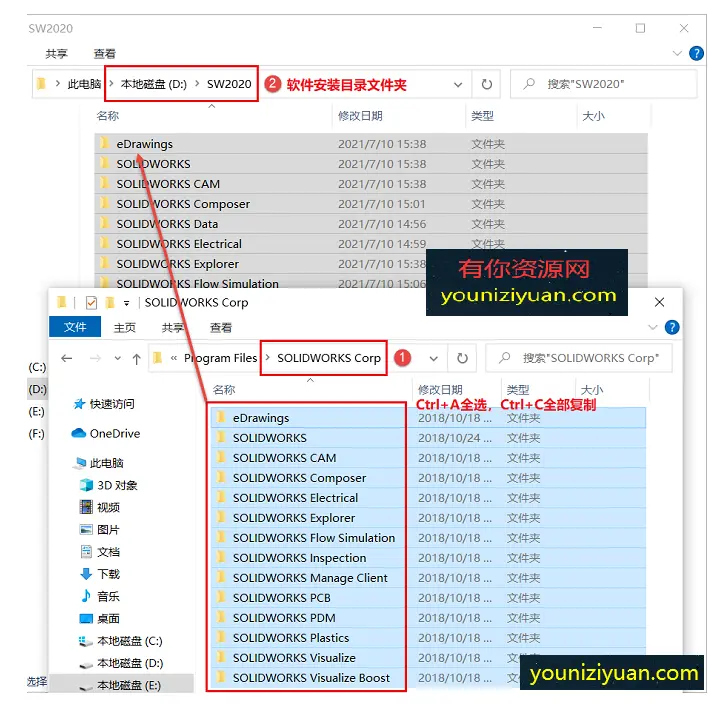This screenshot has width=717, height=704.
Task: Click the eDrawings folder icon in SW2020 window
Action: tap(105, 143)
